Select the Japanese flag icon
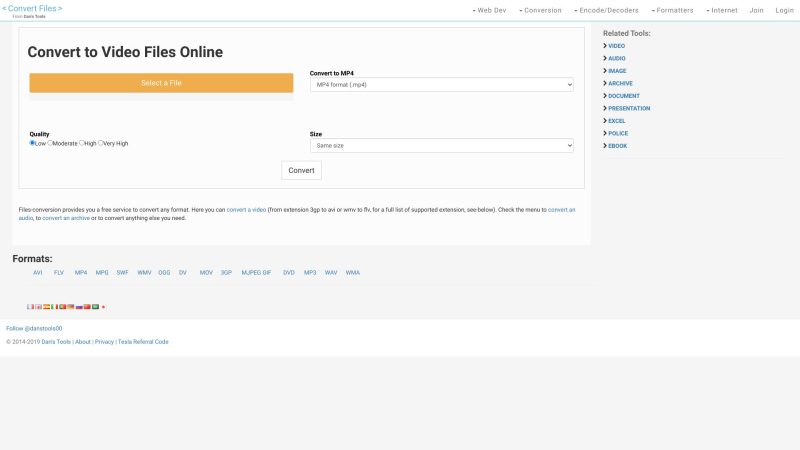Screen dimensions: 800x450 [103, 307]
